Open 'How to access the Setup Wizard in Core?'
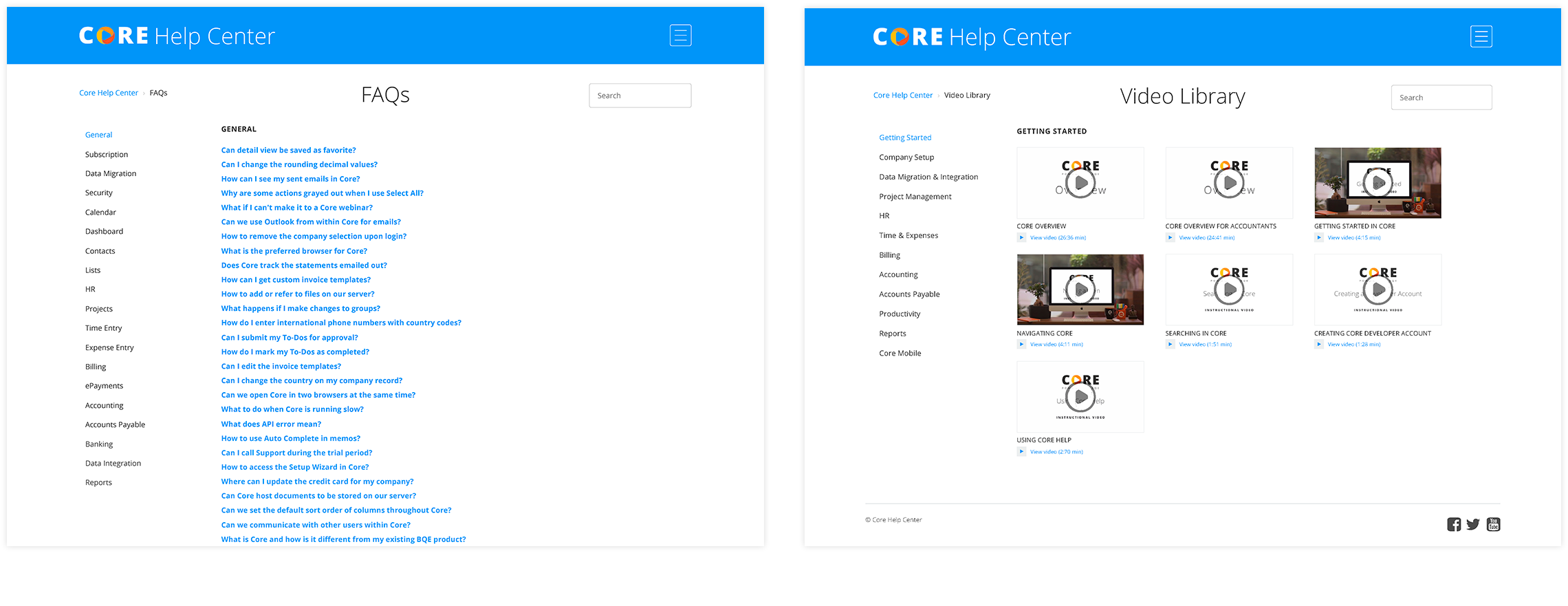 295,467
